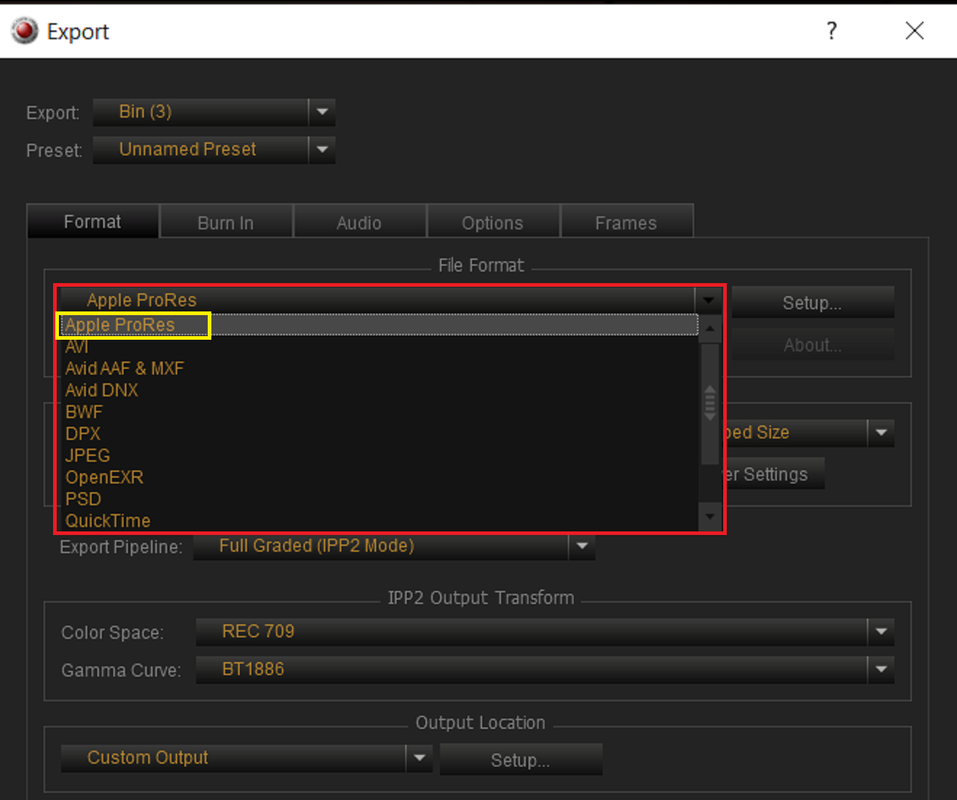Click format list scroll up arrow
The height and width of the screenshot is (800, 957).
[x=710, y=329]
